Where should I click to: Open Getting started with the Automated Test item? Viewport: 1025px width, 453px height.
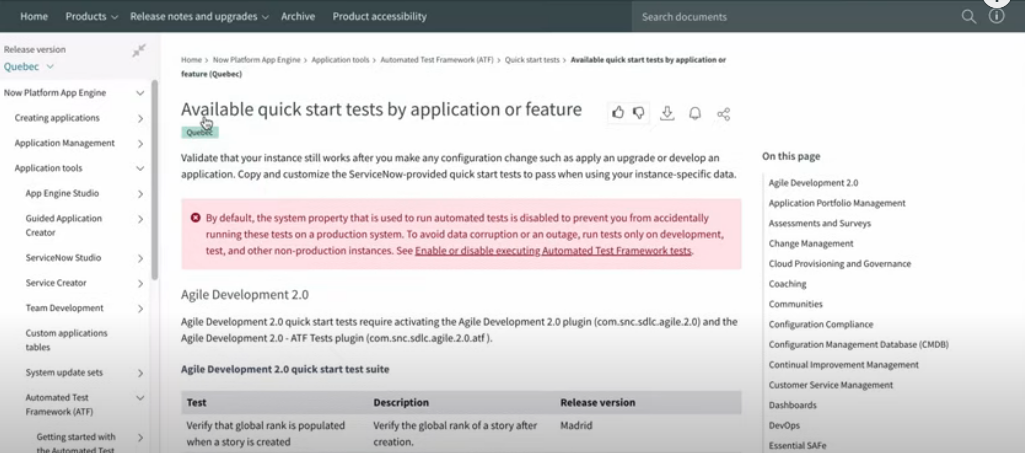coord(76,443)
